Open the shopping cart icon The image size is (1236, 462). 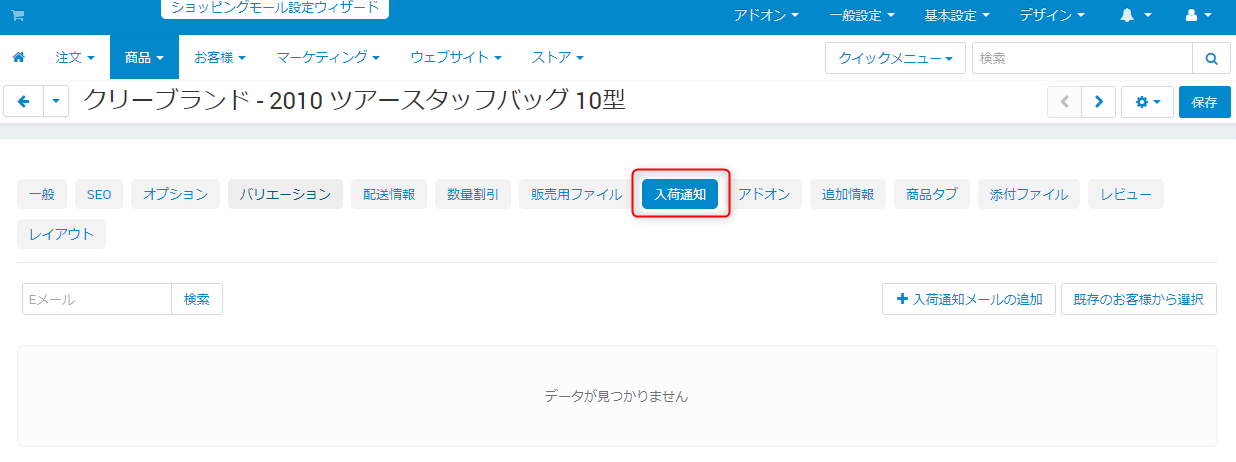(x=17, y=15)
